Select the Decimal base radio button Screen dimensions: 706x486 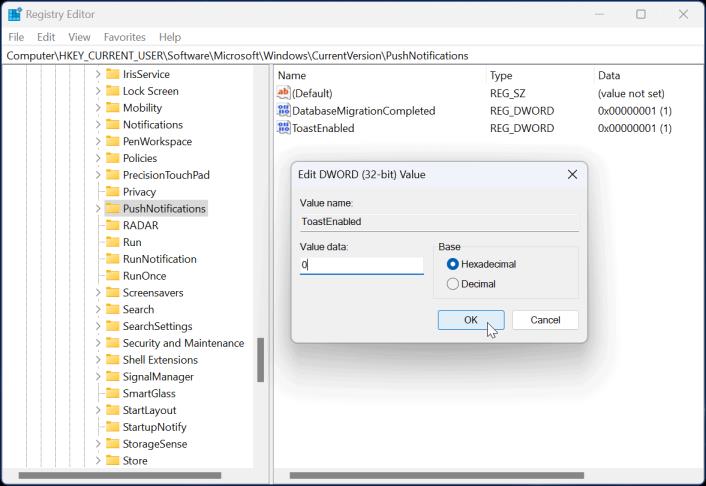point(453,284)
